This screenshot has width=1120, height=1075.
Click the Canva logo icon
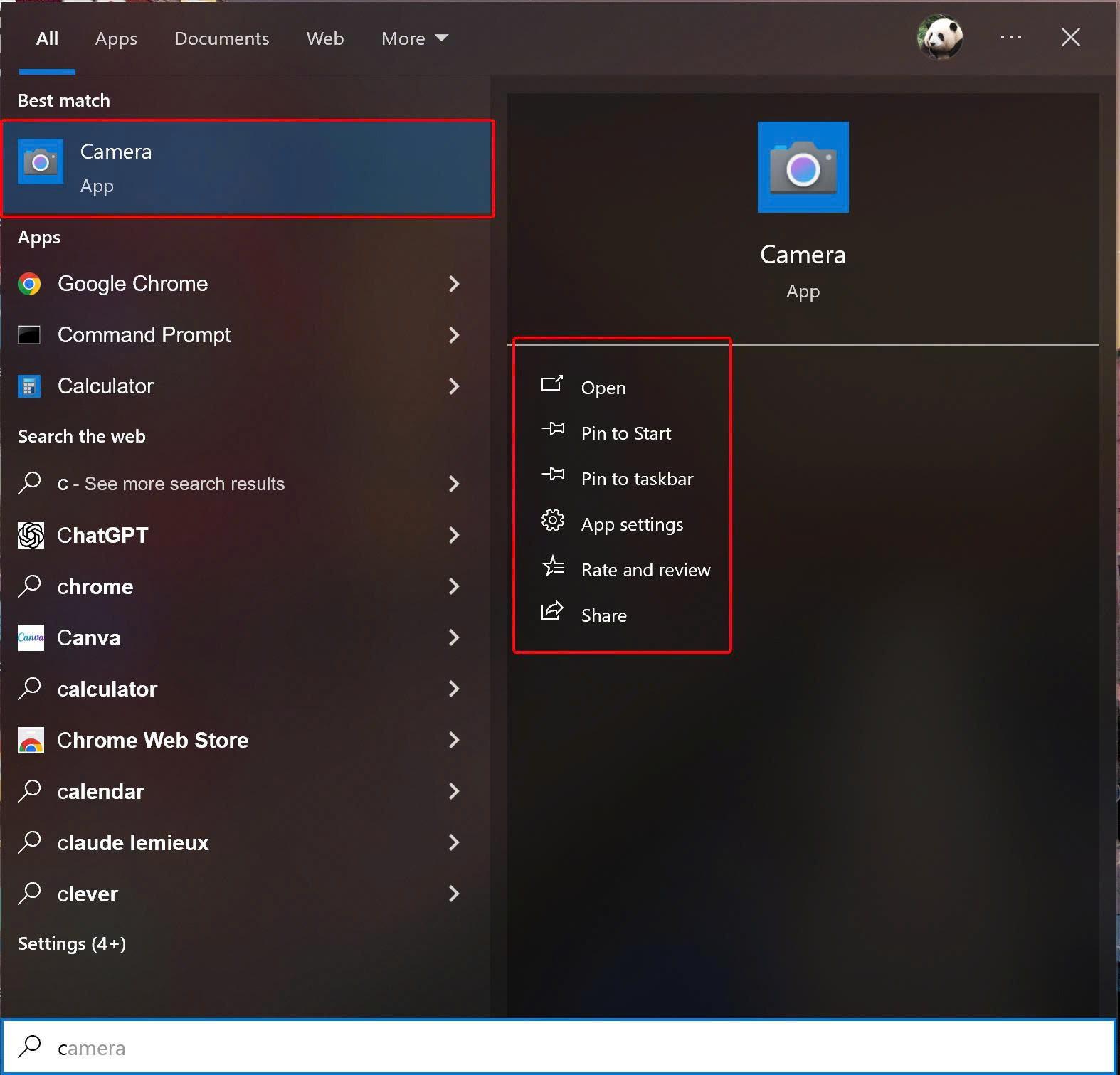tap(31, 637)
